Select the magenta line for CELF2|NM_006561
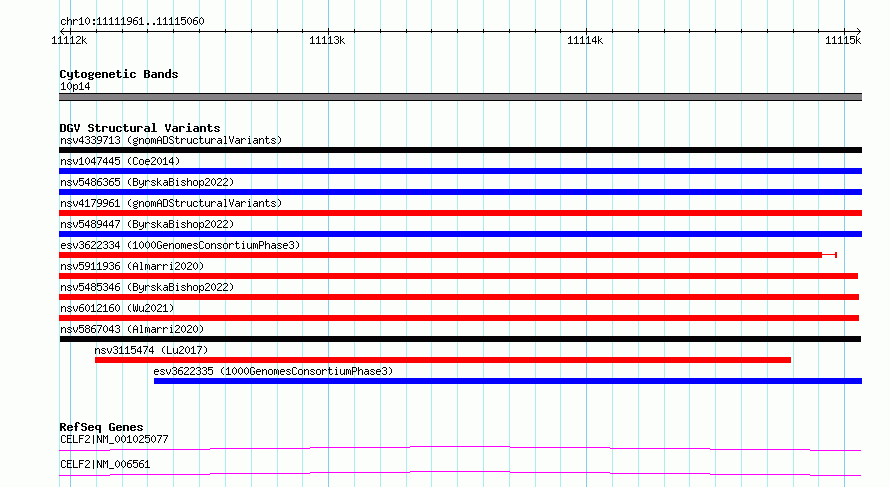This screenshot has width=890, height=487. coord(460,473)
